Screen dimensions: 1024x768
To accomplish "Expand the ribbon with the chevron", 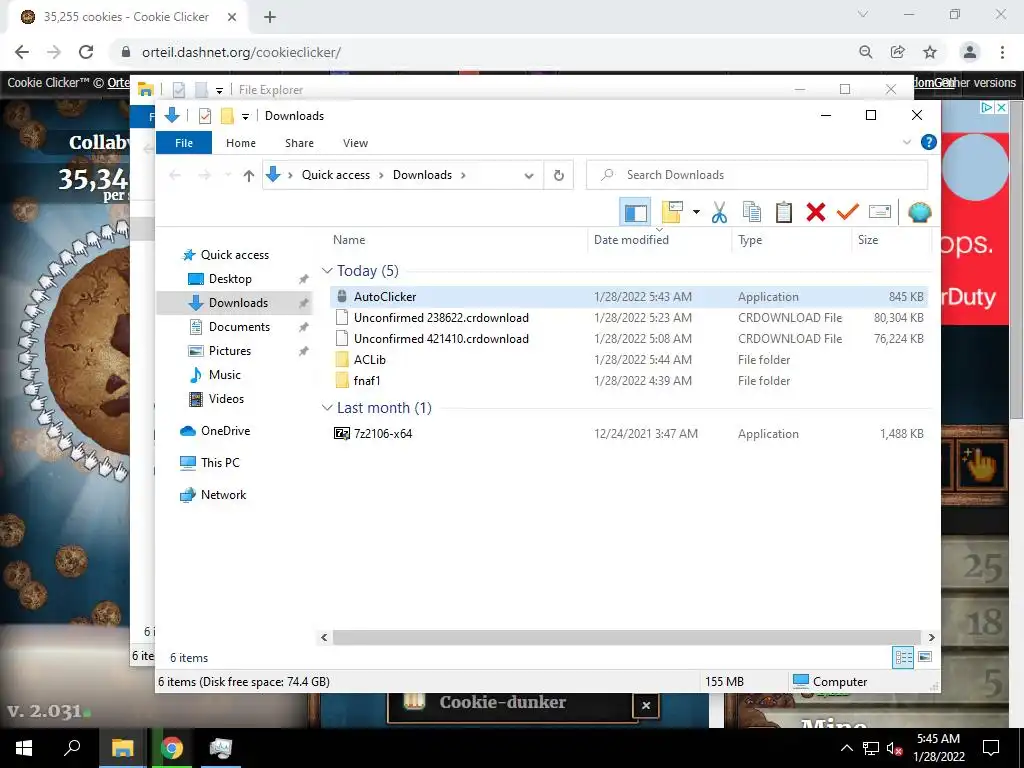I will [906, 142].
